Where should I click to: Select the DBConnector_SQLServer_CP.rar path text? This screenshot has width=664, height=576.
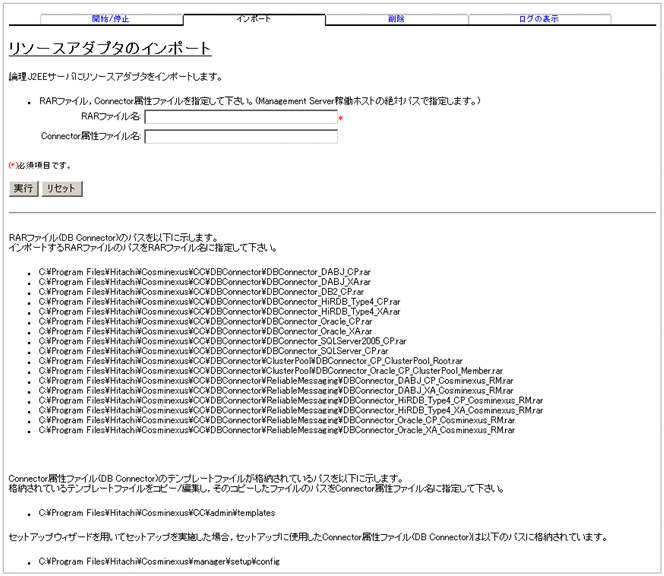pyautogui.click(x=213, y=351)
